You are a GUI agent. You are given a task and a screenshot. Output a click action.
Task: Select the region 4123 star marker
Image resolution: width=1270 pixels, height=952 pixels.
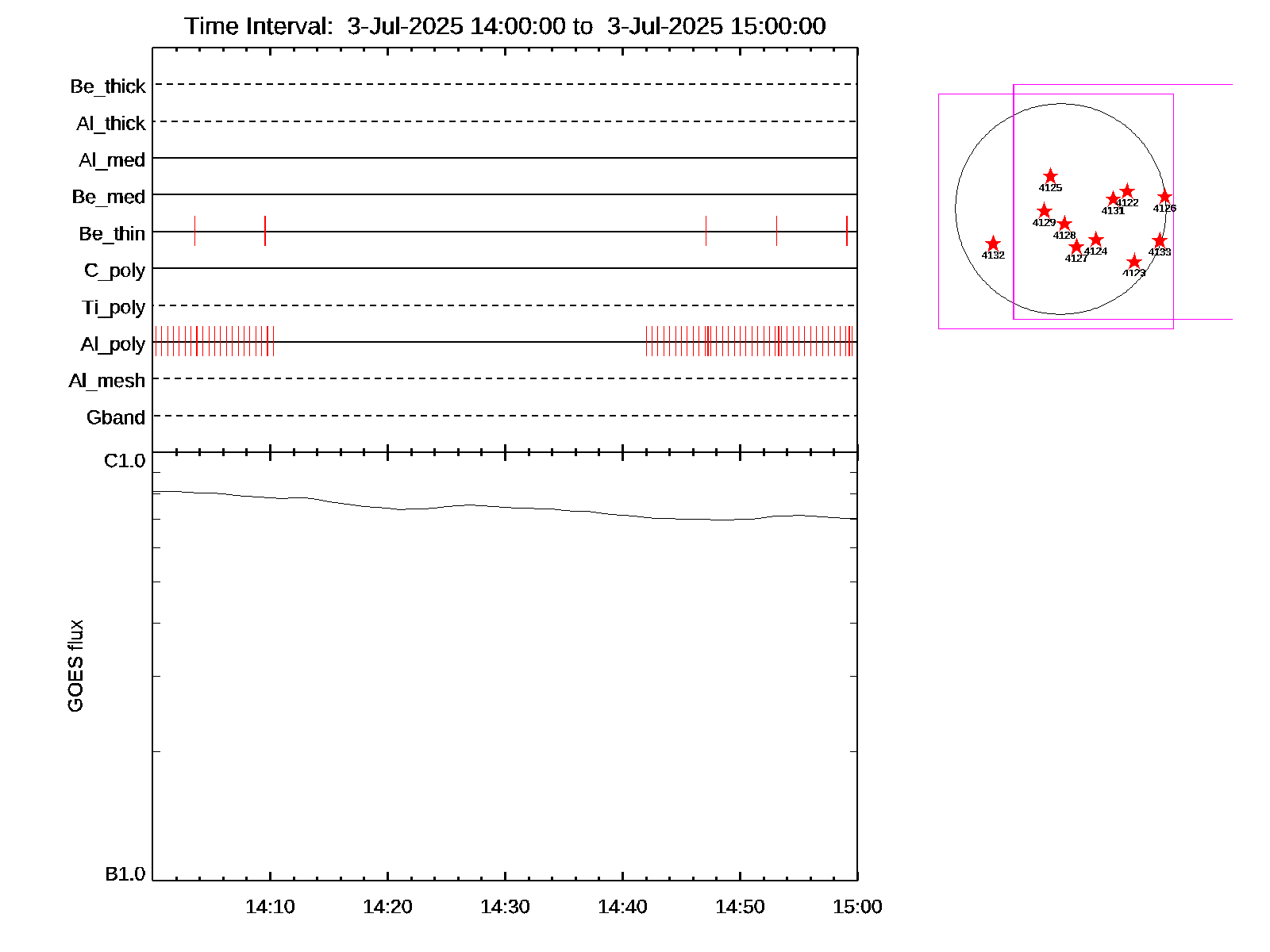pyautogui.click(x=1133, y=262)
